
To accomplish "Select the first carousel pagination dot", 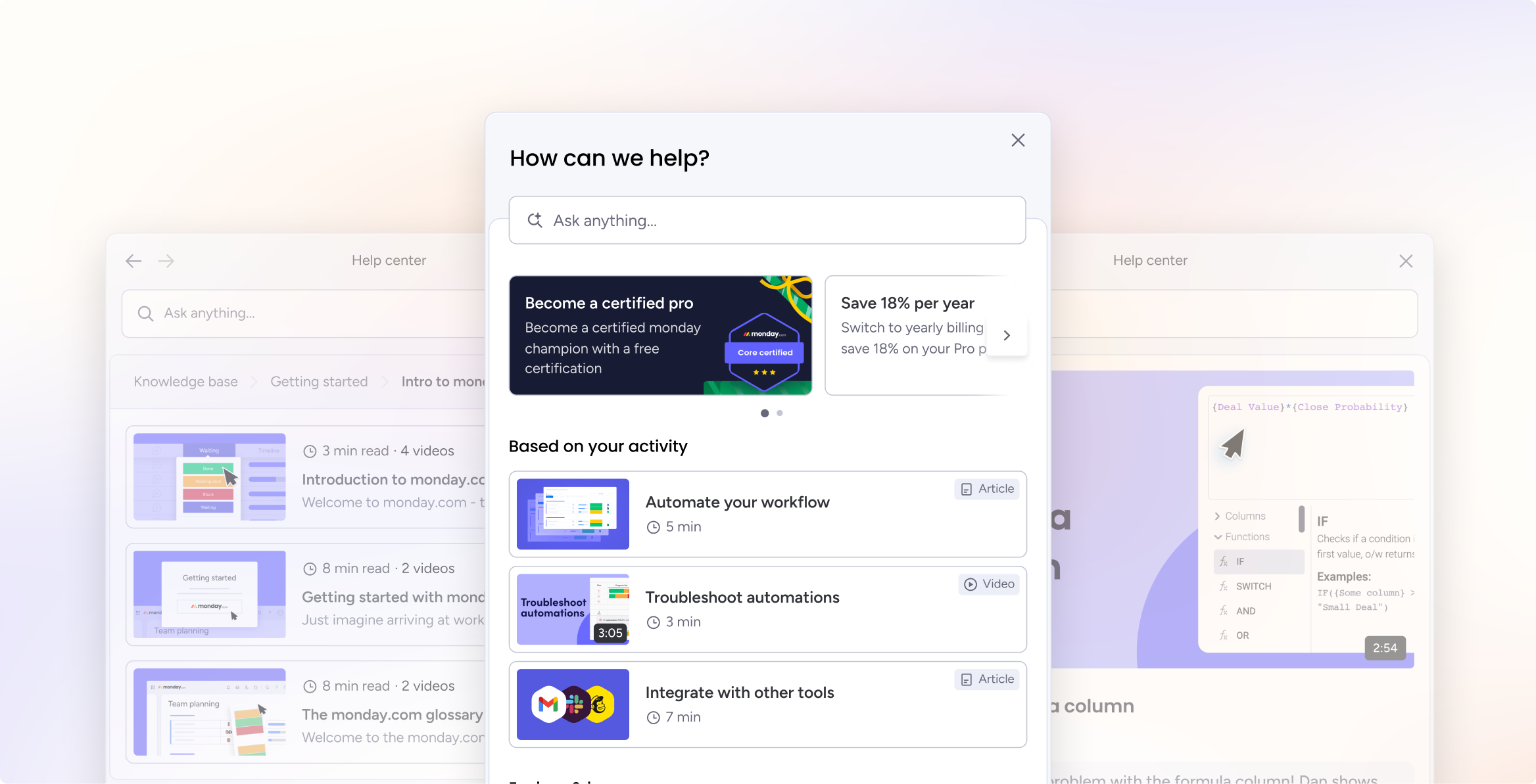I will pos(765,413).
